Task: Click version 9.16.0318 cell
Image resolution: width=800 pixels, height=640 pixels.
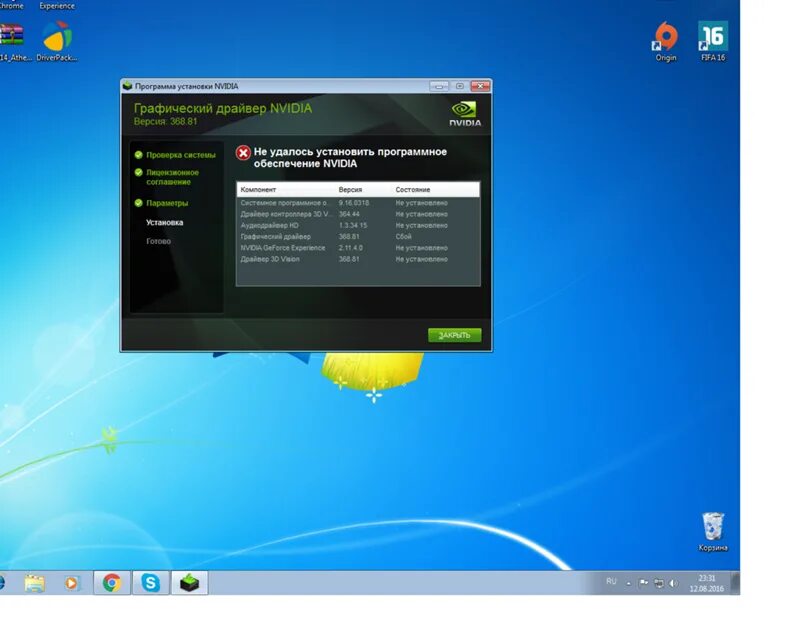Action: pos(354,203)
